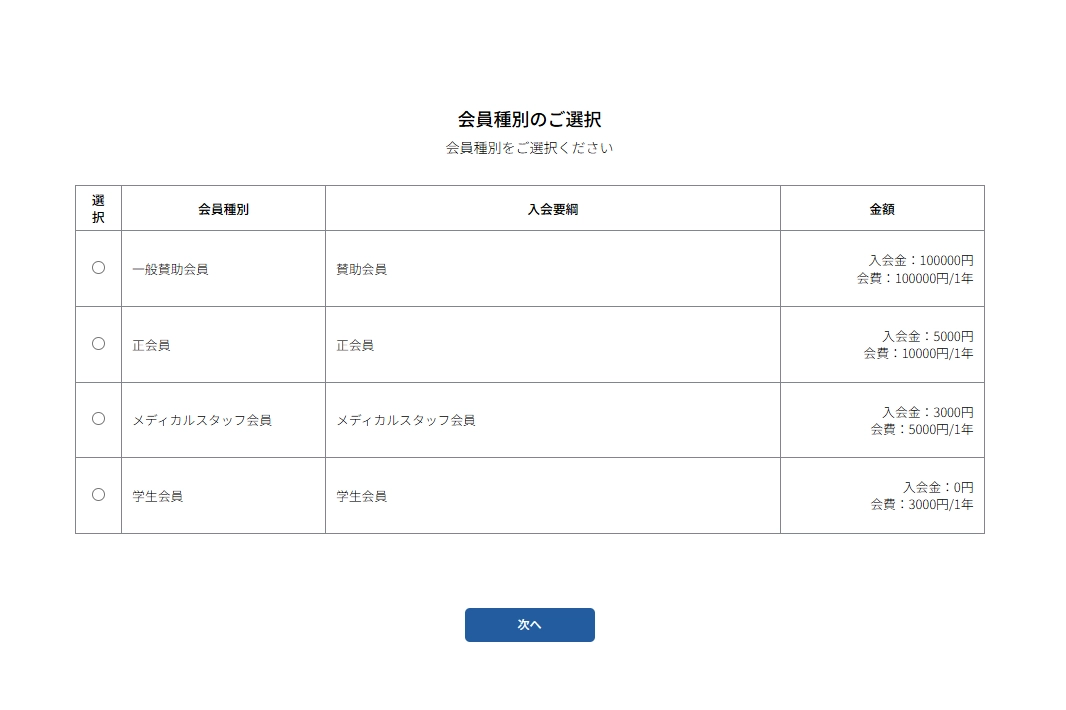The height and width of the screenshot is (710, 1066).
Task: Click the 会員種別のご選択 page heading
Action: pos(529,119)
